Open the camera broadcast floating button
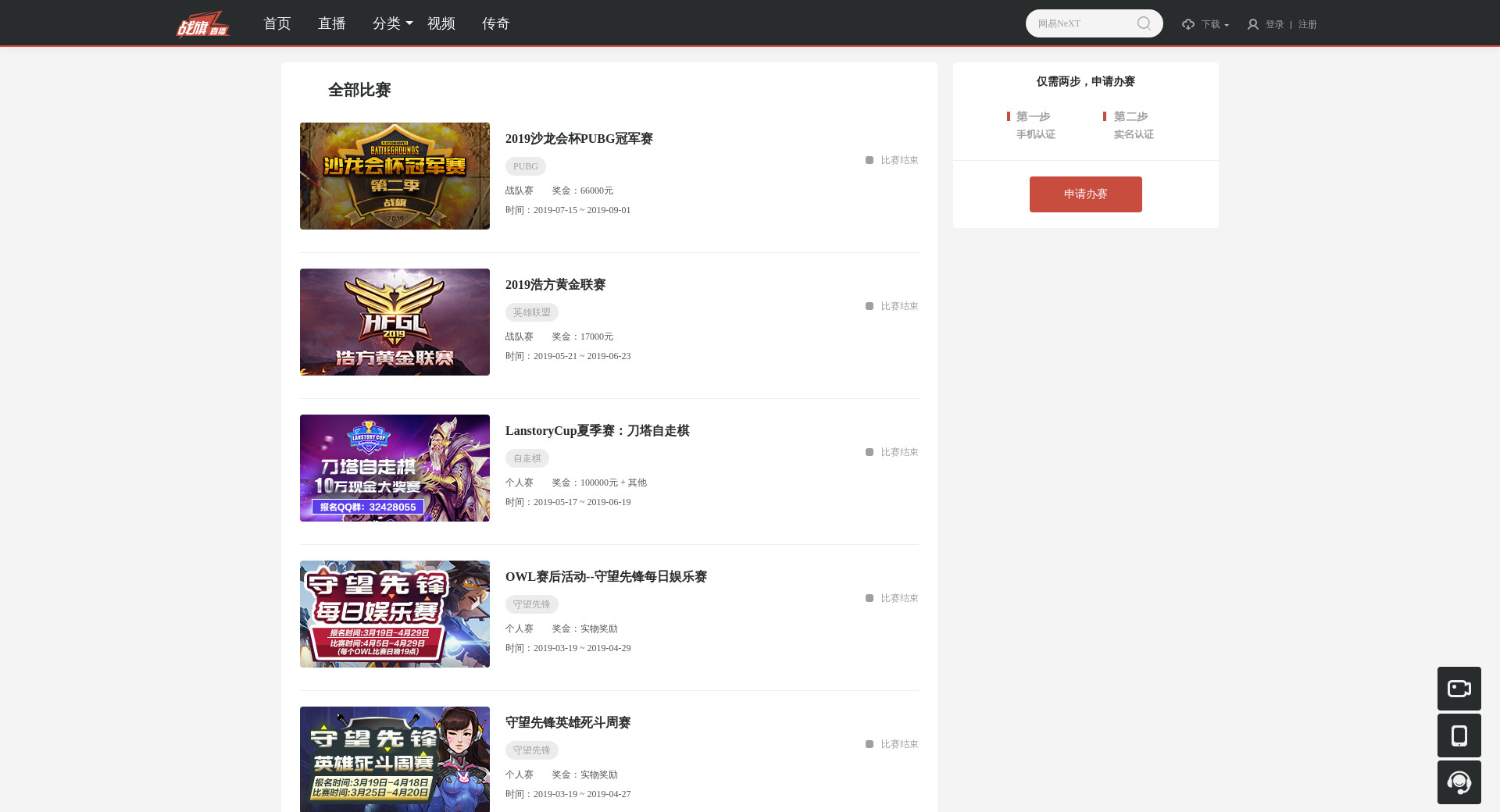The image size is (1500, 812). click(1459, 689)
